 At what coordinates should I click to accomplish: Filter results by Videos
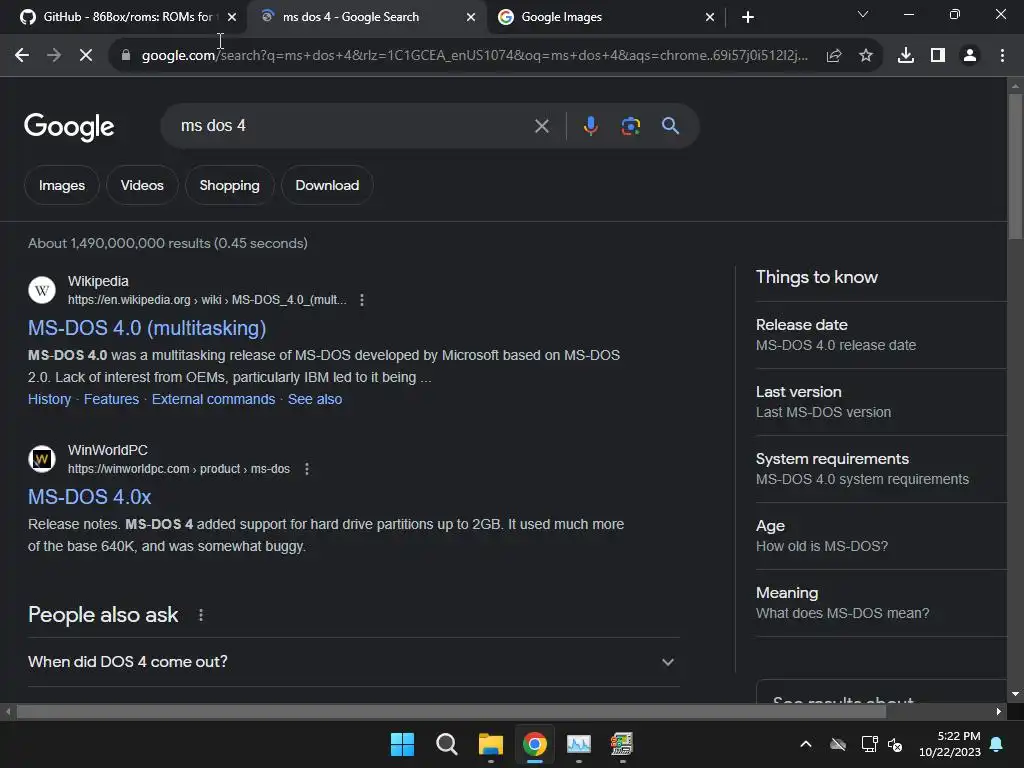[142, 185]
